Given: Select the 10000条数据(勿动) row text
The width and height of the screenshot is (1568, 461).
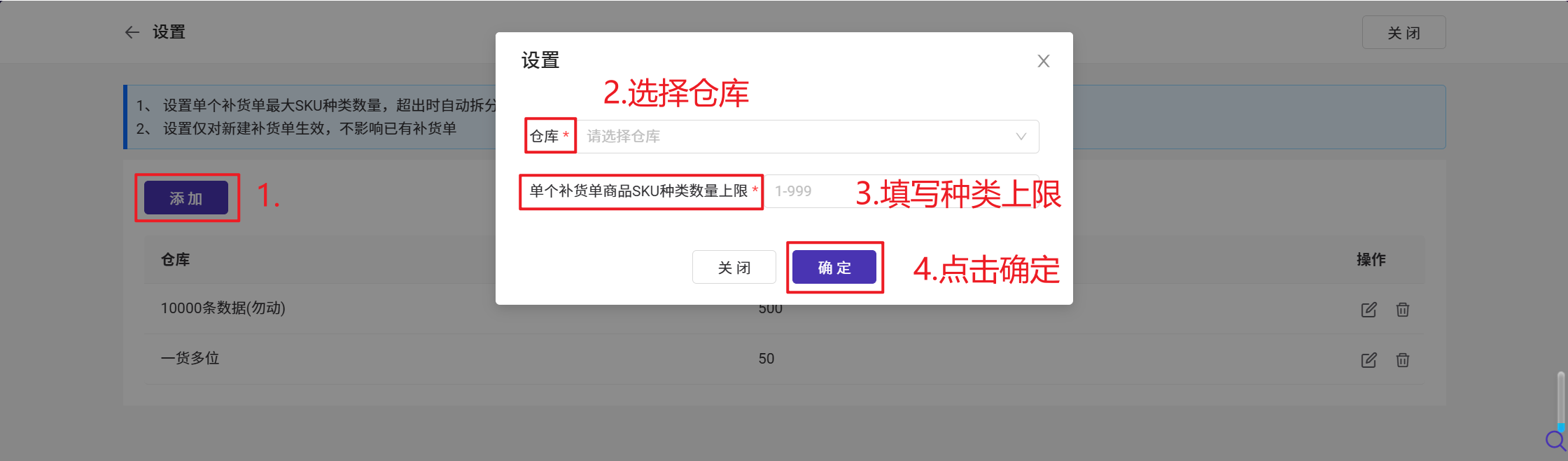Looking at the screenshot, I should (223, 308).
